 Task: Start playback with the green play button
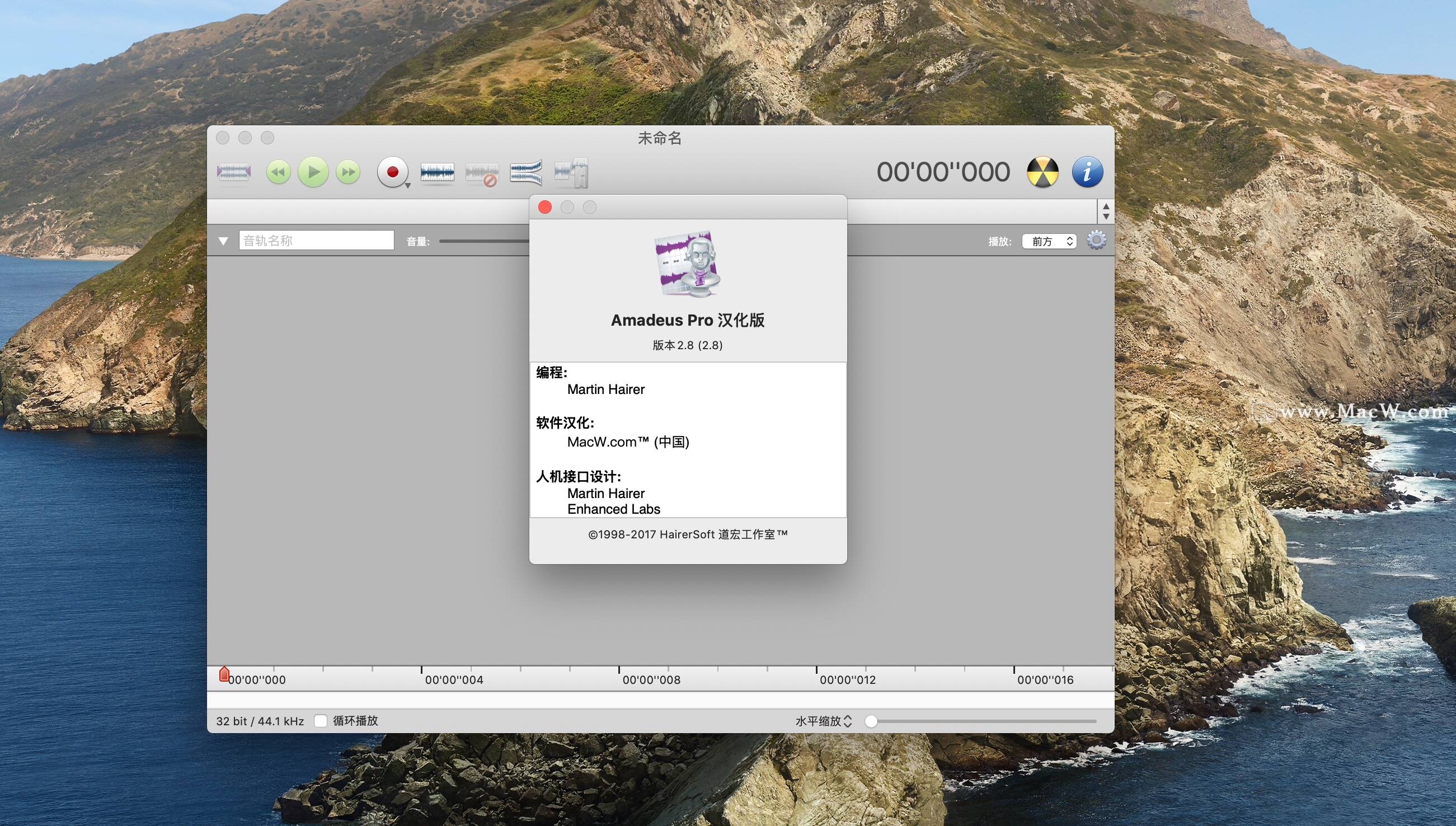pyautogui.click(x=313, y=171)
